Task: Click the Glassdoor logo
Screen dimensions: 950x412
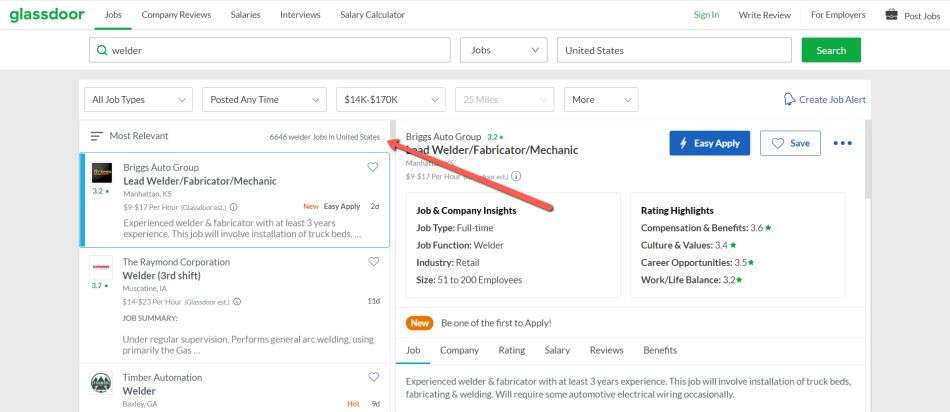Action: (x=47, y=15)
